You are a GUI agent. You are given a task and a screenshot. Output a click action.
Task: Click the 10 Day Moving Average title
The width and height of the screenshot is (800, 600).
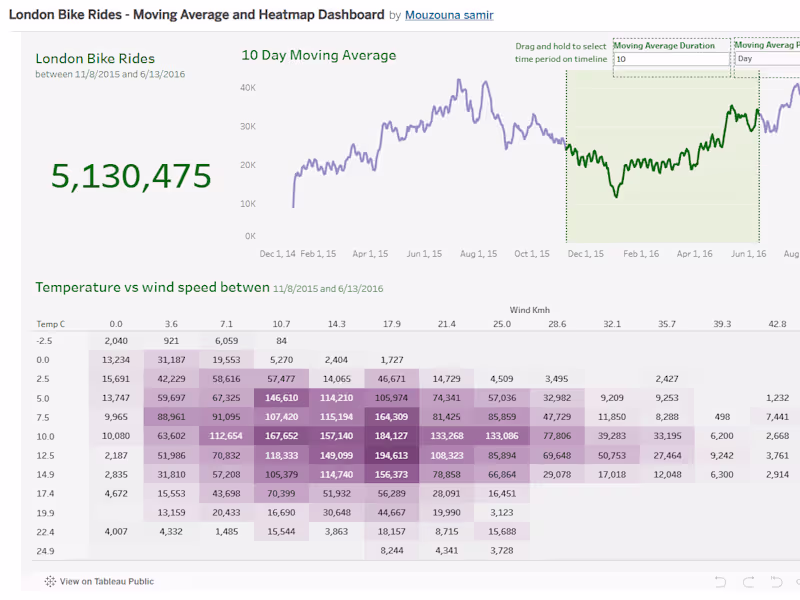(318, 55)
